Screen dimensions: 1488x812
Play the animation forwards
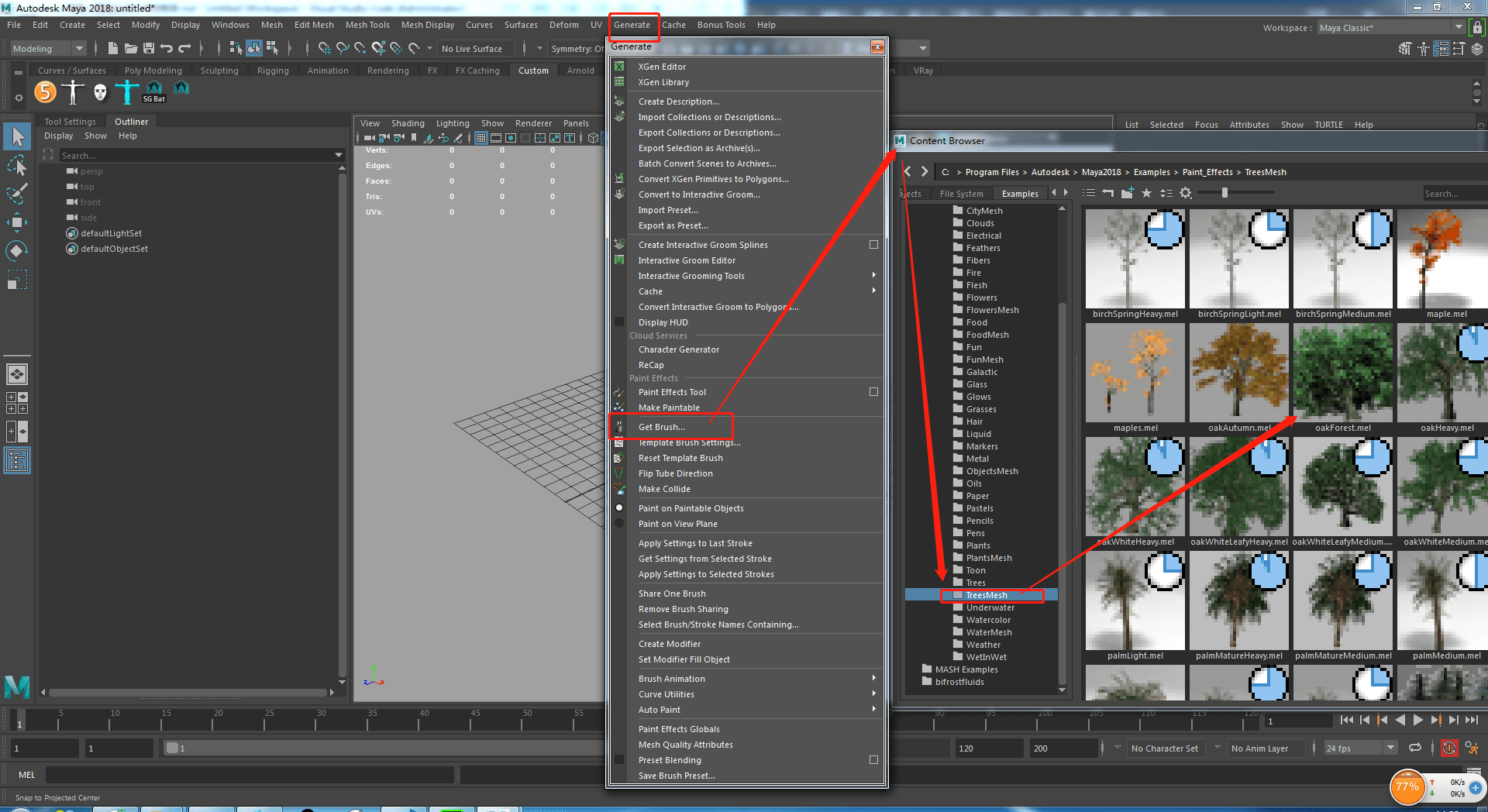(1418, 721)
